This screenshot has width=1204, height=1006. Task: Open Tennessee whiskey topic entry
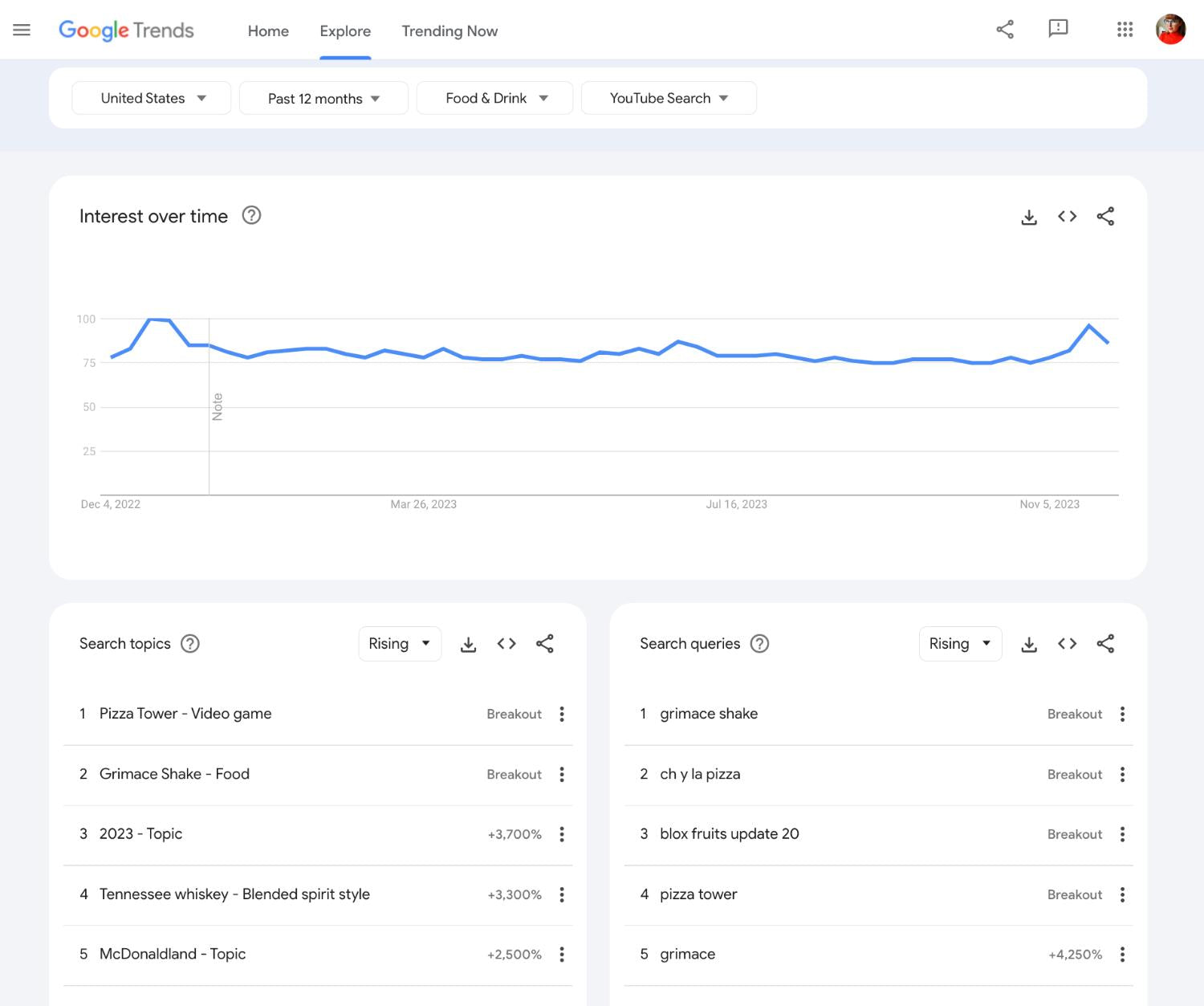click(x=234, y=894)
